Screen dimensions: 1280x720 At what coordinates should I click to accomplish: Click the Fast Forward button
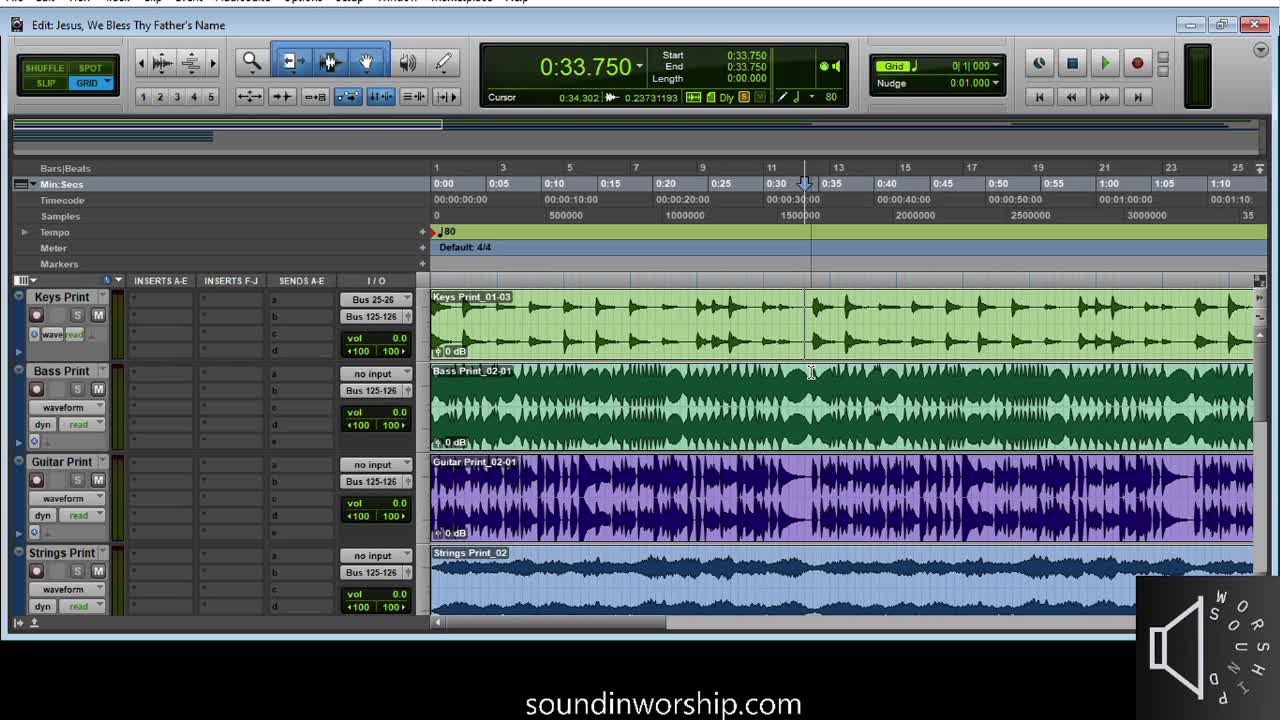click(x=1104, y=97)
